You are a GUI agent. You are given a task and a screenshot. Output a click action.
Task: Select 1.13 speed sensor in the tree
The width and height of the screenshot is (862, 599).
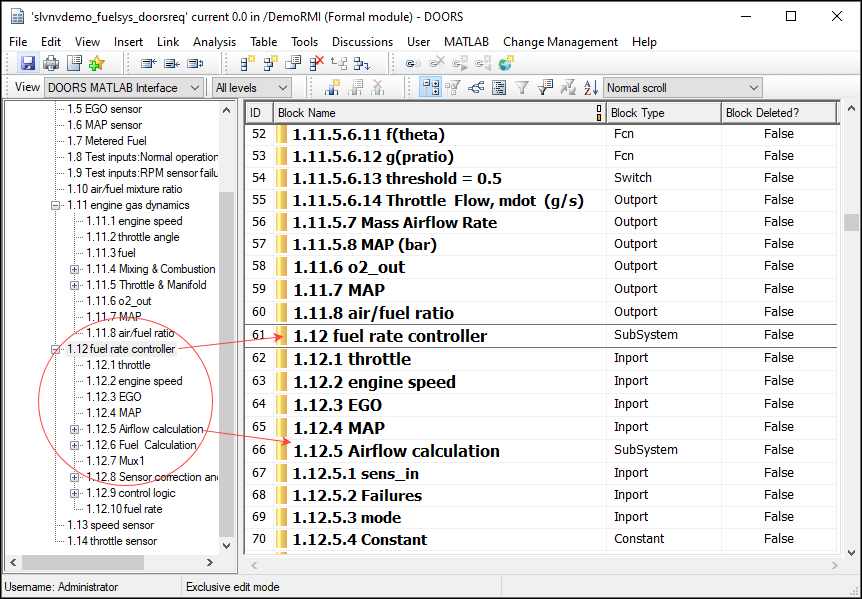pyautogui.click(x=110, y=525)
